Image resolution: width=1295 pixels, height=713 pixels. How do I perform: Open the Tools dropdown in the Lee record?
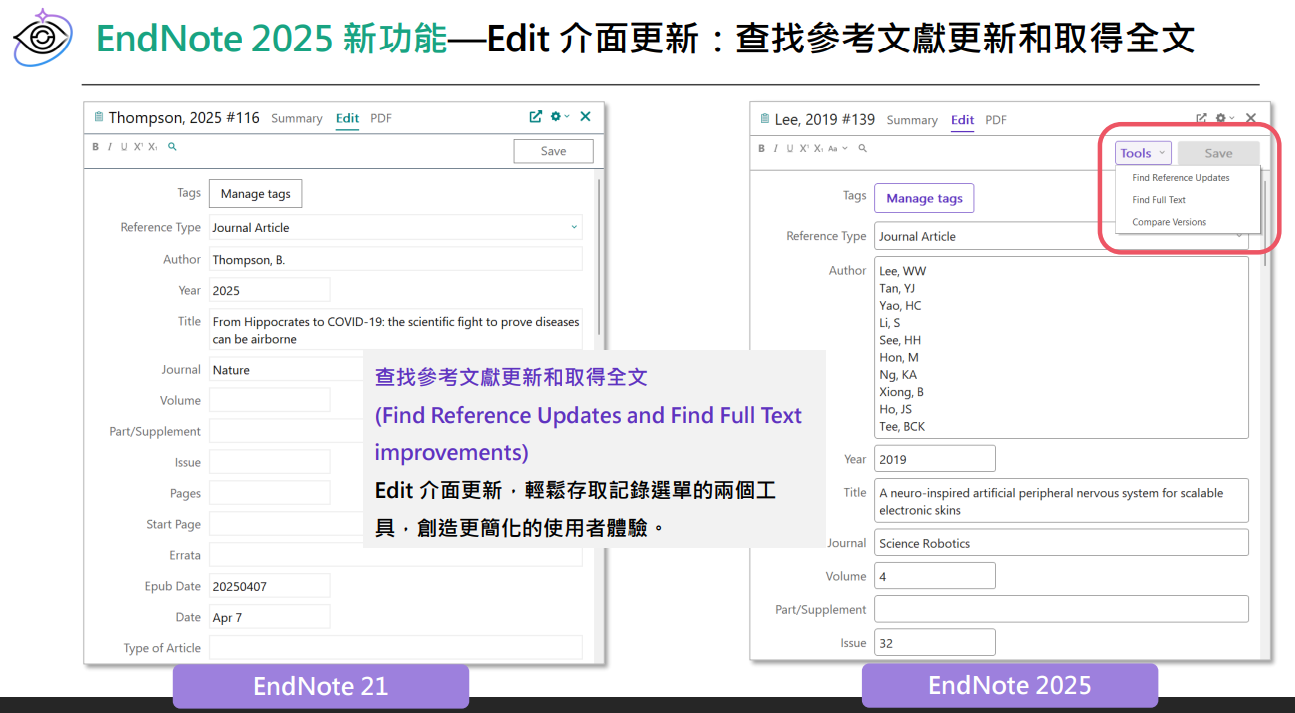1141,152
